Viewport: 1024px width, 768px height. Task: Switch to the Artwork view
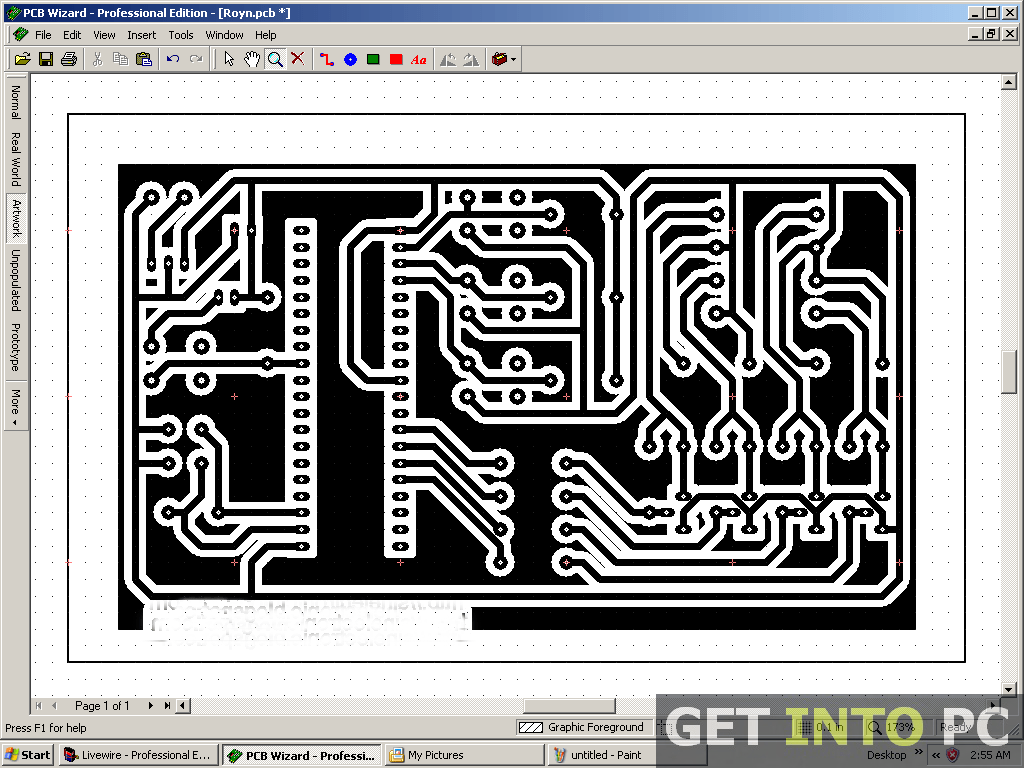[14, 219]
